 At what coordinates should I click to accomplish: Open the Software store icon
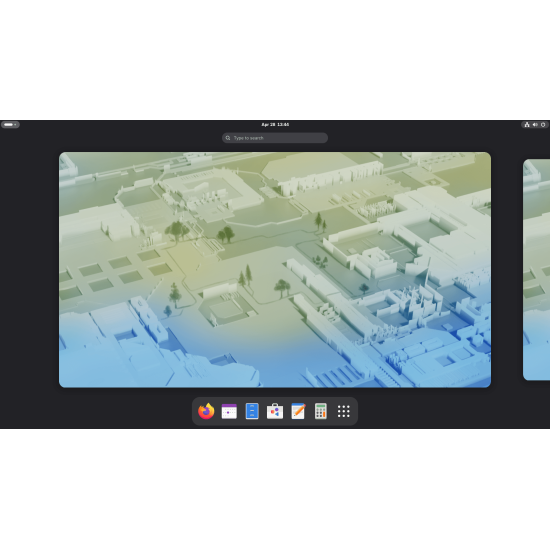[275, 411]
